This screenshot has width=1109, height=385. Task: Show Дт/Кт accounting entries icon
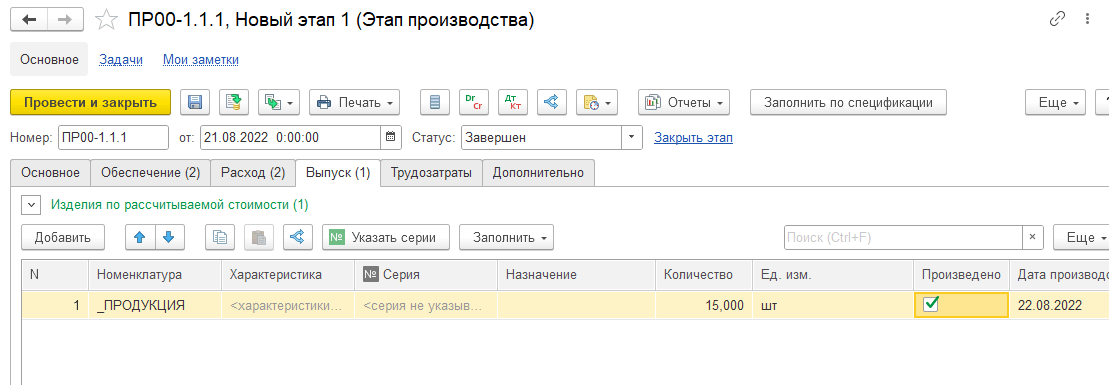[x=513, y=103]
